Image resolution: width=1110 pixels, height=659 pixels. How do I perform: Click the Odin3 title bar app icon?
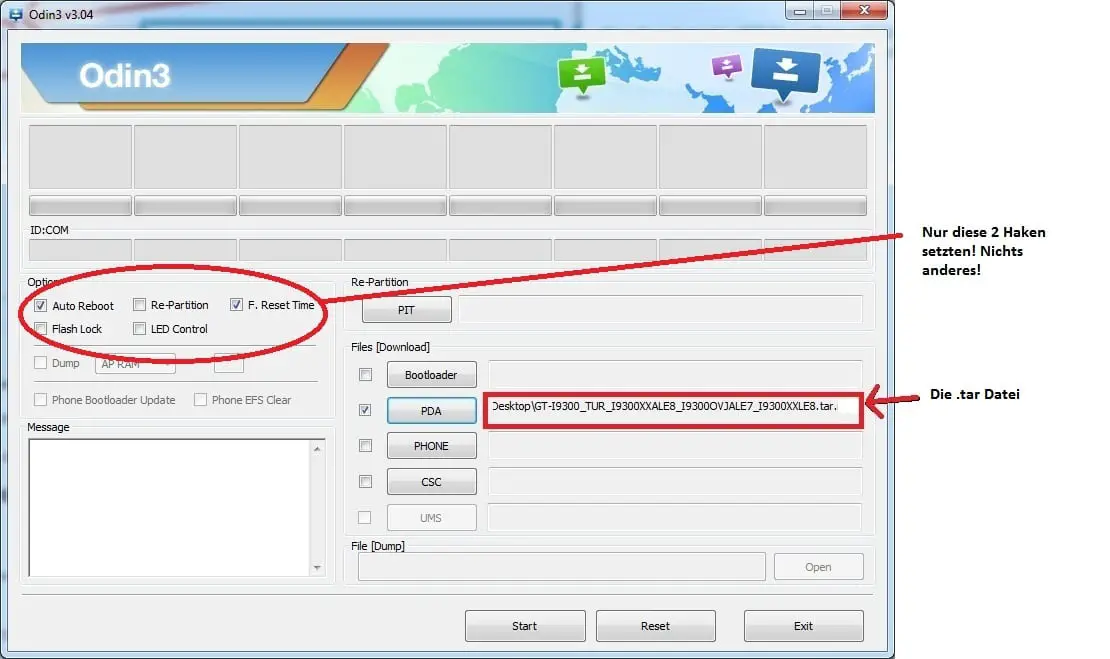16,14
